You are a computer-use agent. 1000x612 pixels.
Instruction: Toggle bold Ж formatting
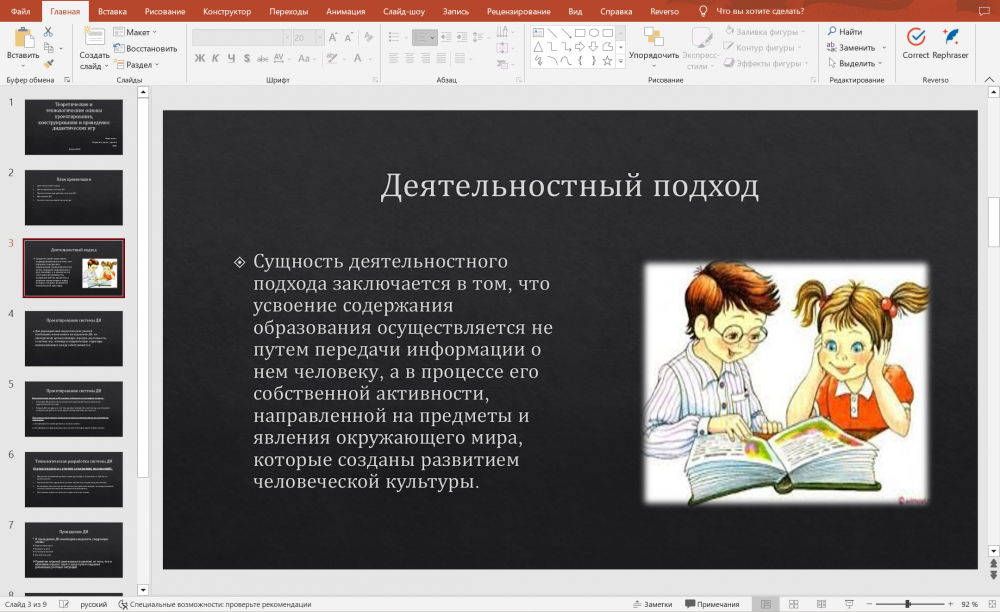pyautogui.click(x=200, y=58)
